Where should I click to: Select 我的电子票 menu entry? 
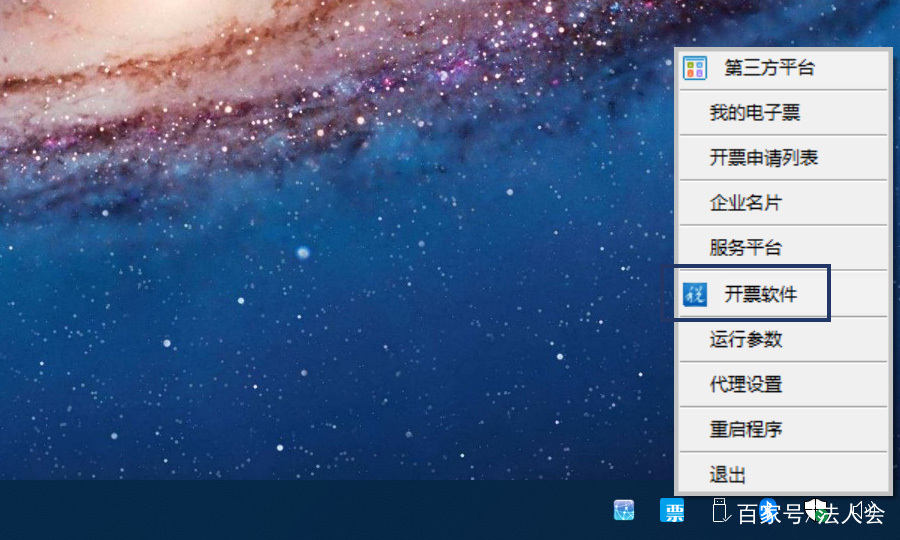pyautogui.click(x=783, y=112)
